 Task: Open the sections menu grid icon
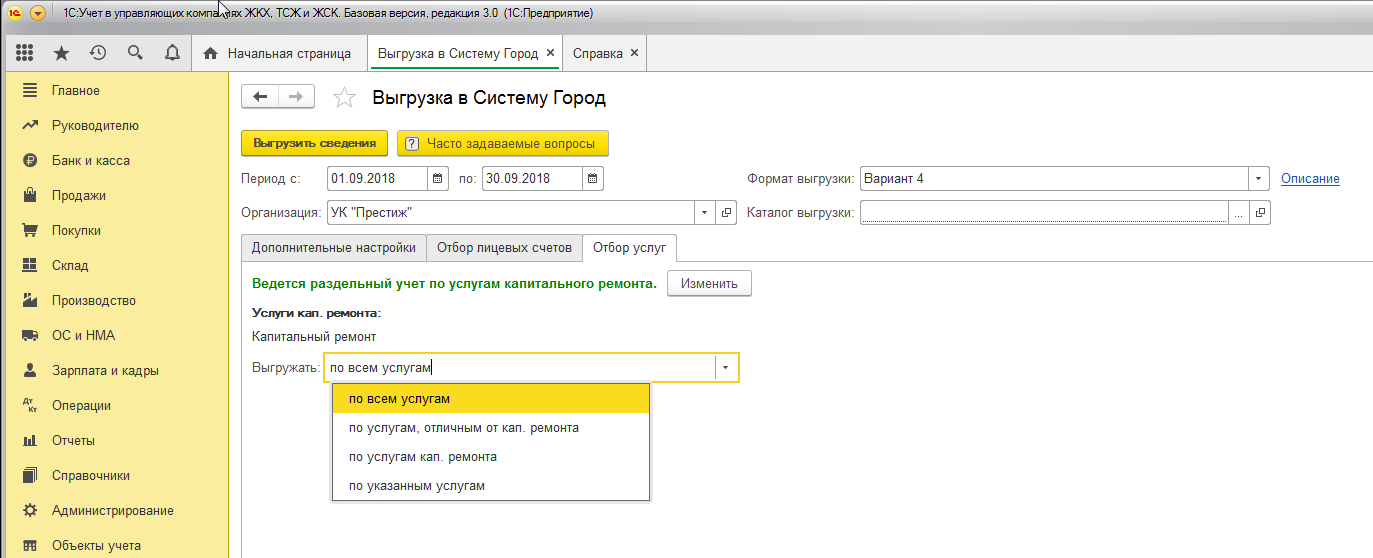(x=25, y=53)
